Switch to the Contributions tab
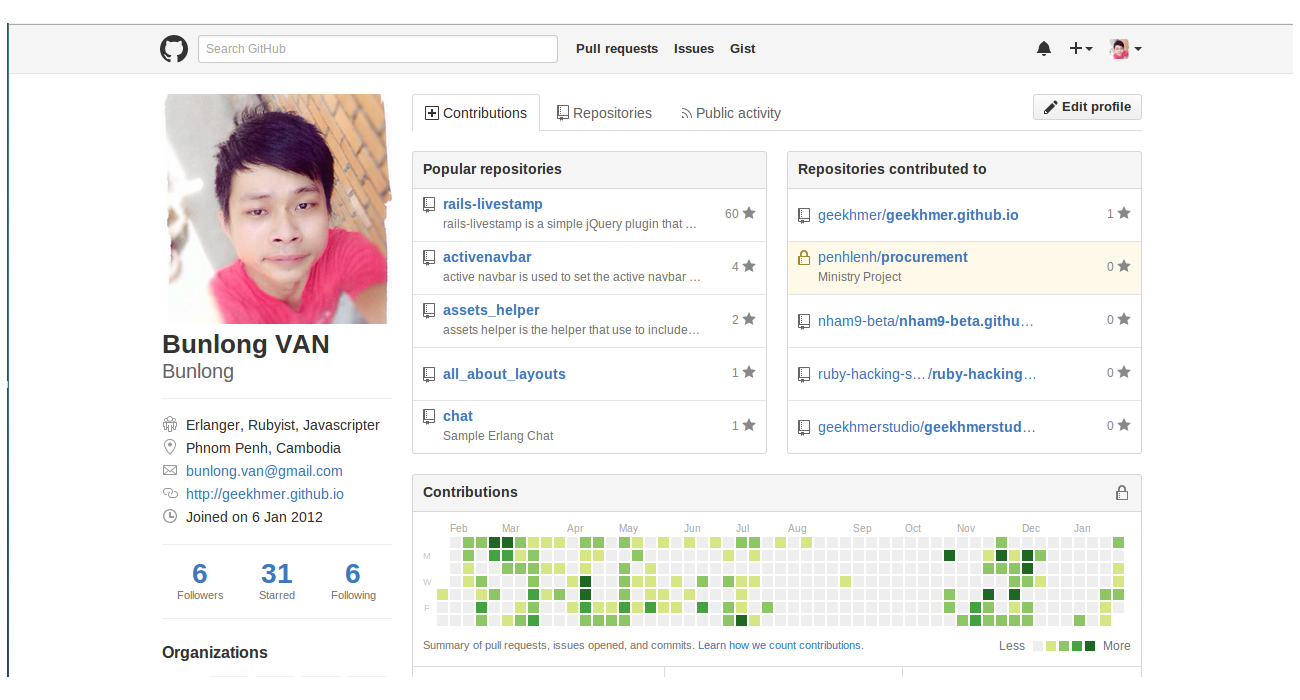The image size is (1300, 700). point(476,113)
